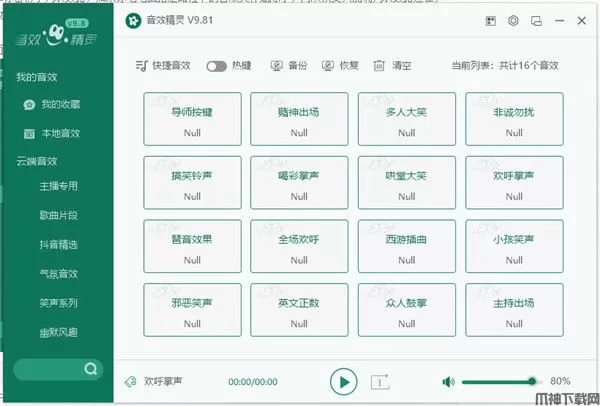Click the 我的音效 section header
Image resolution: width=600 pixels, height=406 pixels.
[37, 77]
